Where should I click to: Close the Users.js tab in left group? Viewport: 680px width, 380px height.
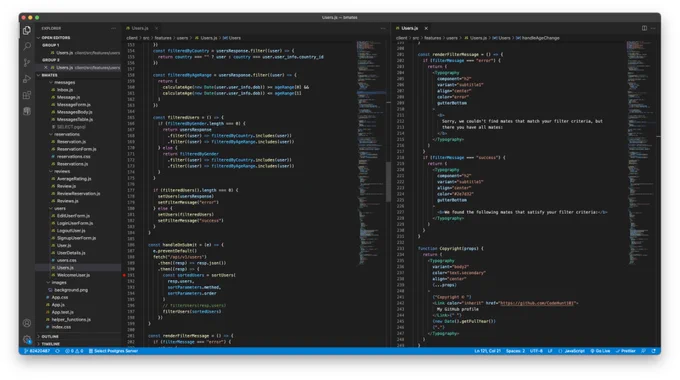[x=156, y=28]
